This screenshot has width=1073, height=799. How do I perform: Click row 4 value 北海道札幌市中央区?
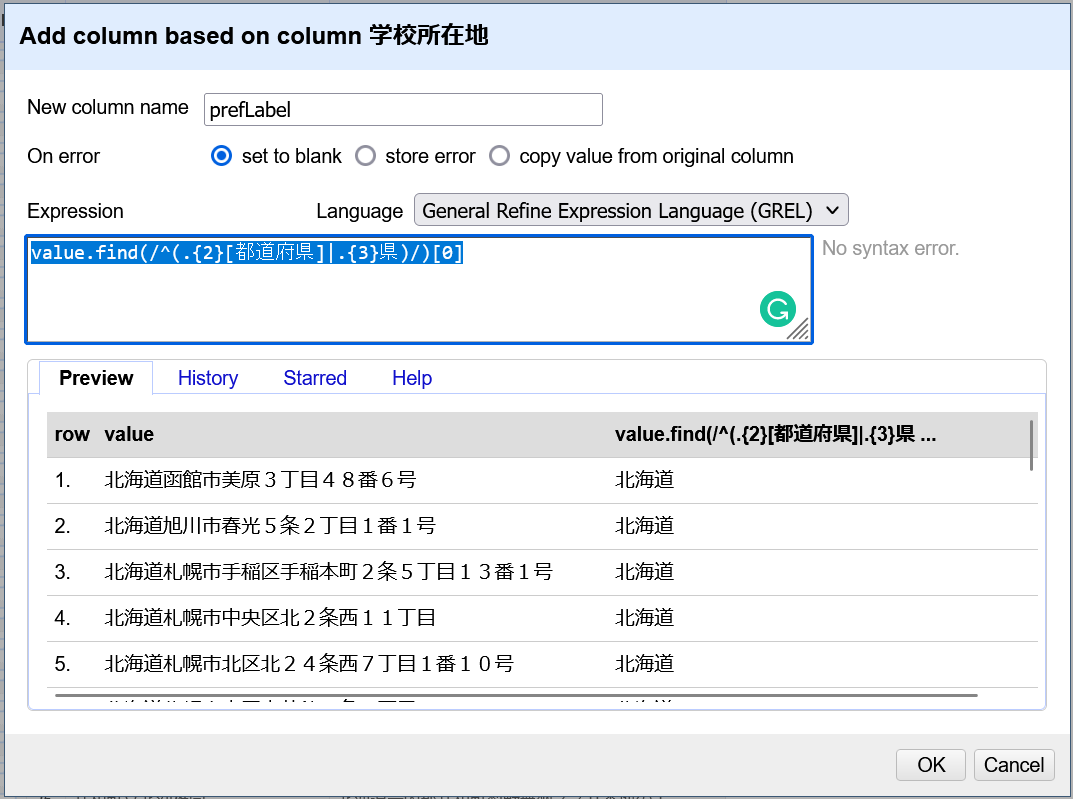270,618
